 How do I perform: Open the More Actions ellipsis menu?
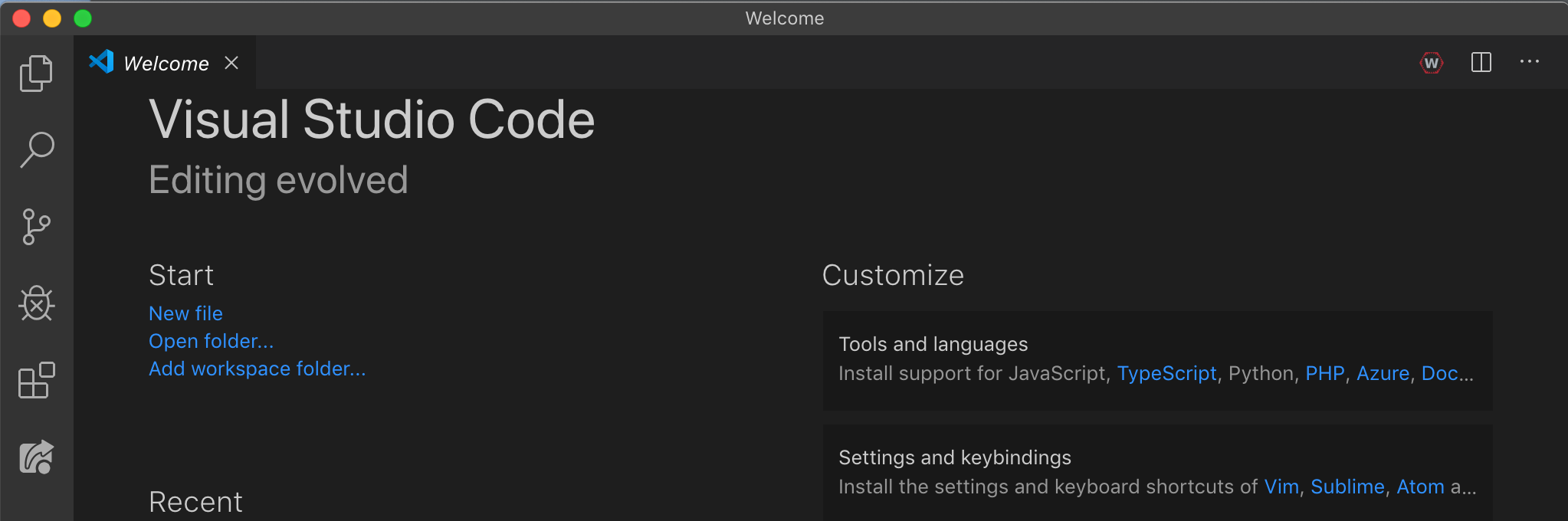point(1530,61)
